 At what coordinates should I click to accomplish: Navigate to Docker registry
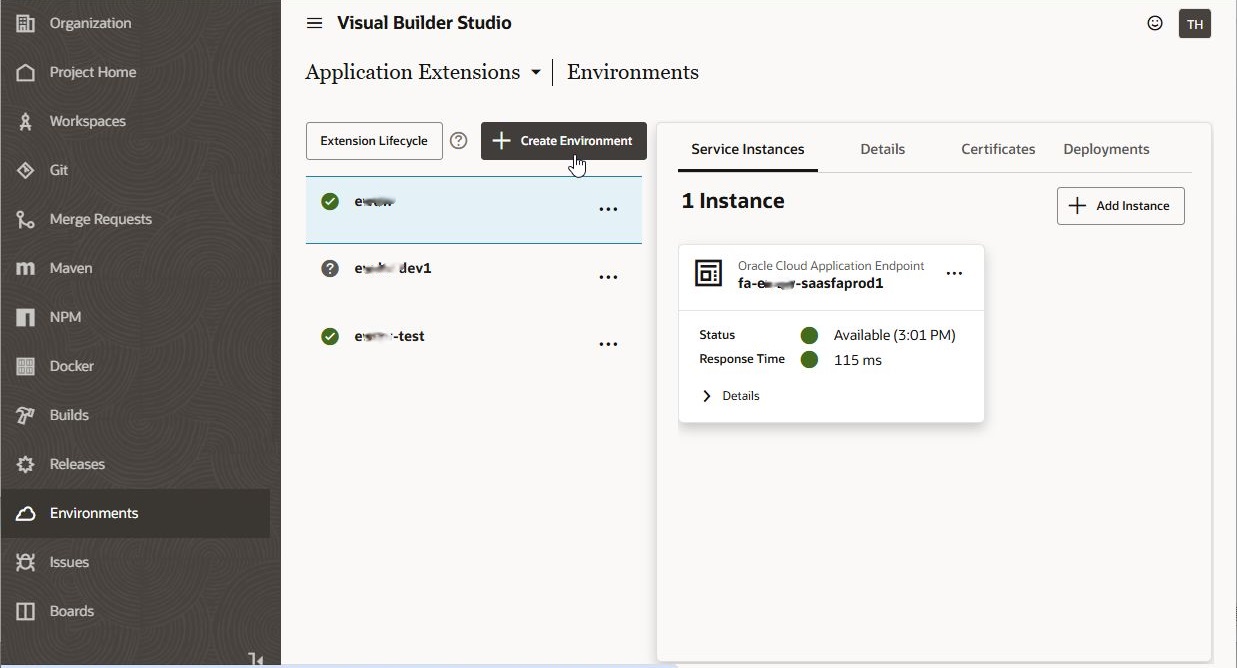click(x=71, y=366)
